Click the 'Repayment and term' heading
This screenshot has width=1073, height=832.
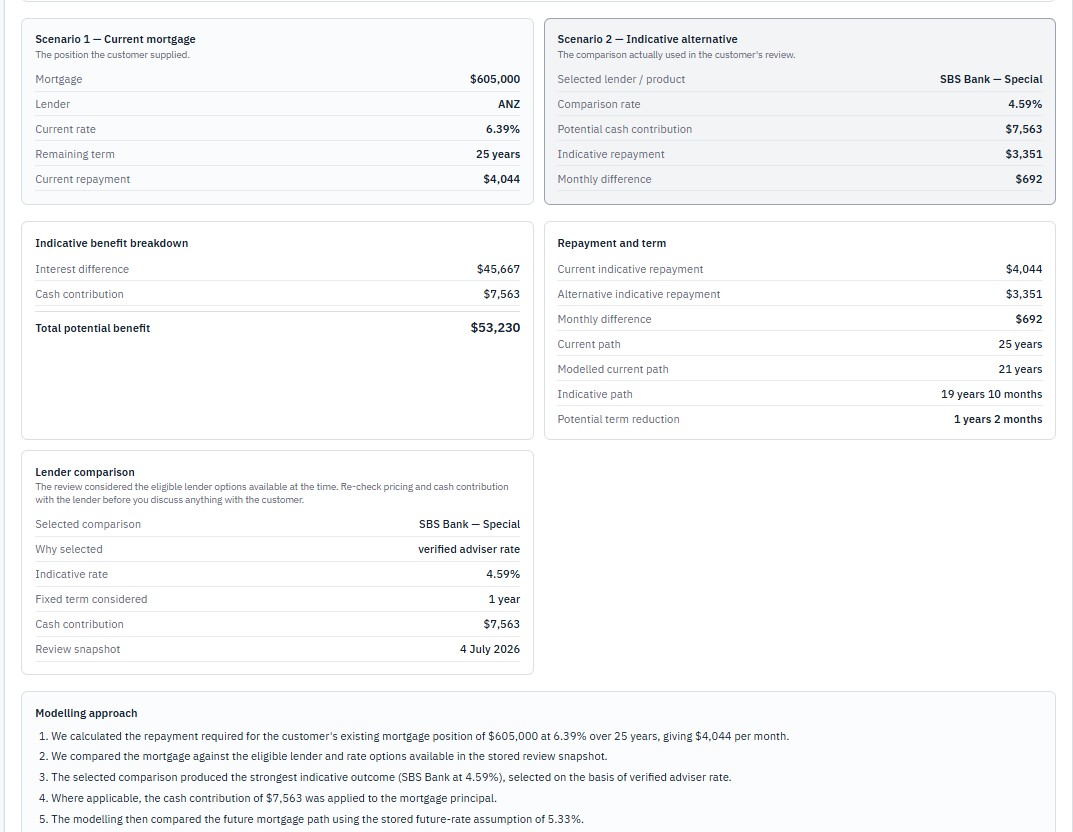pyautogui.click(x=611, y=243)
